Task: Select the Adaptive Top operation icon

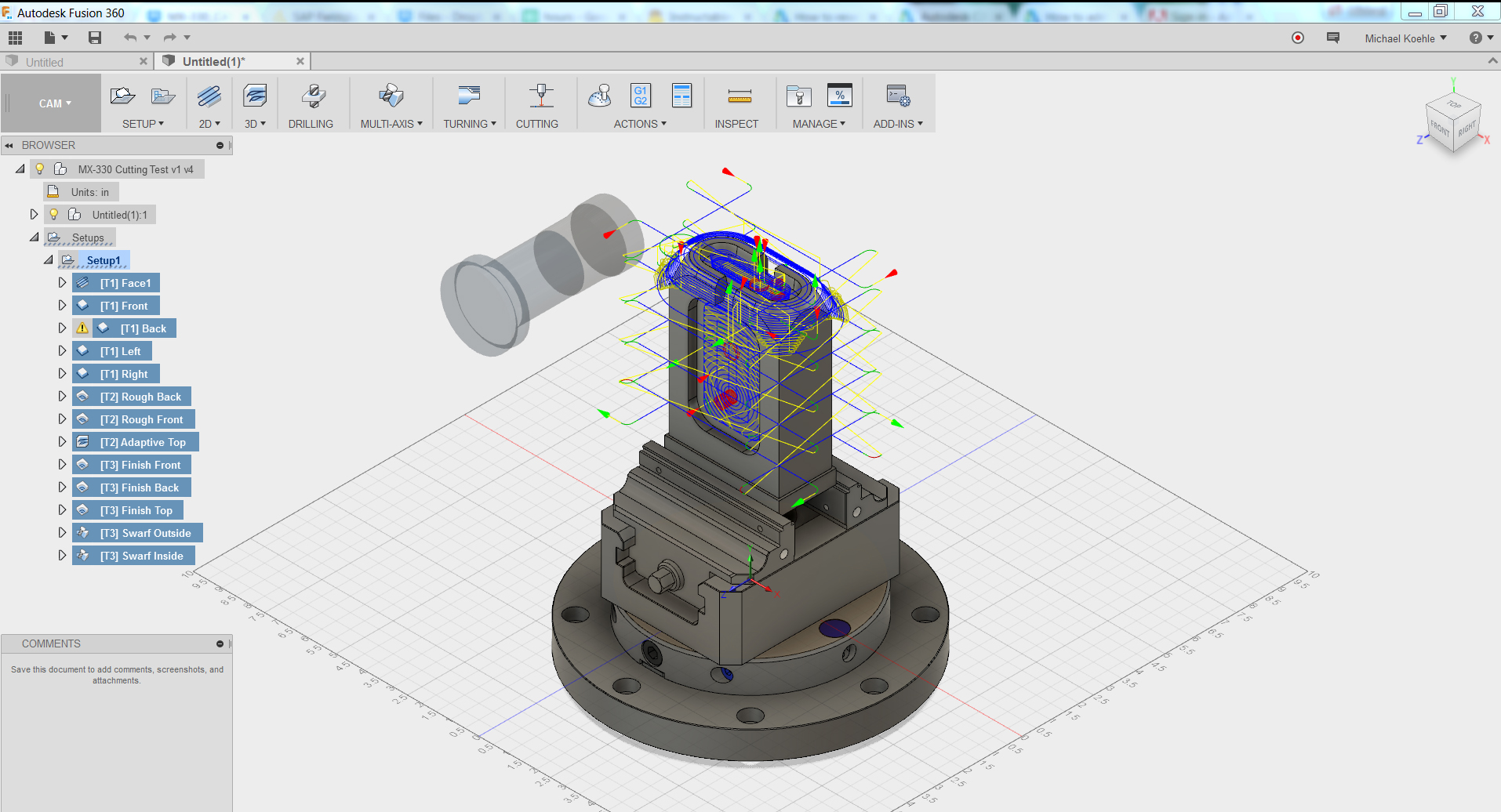Action: pyautogui.click(x=84, y=441)
